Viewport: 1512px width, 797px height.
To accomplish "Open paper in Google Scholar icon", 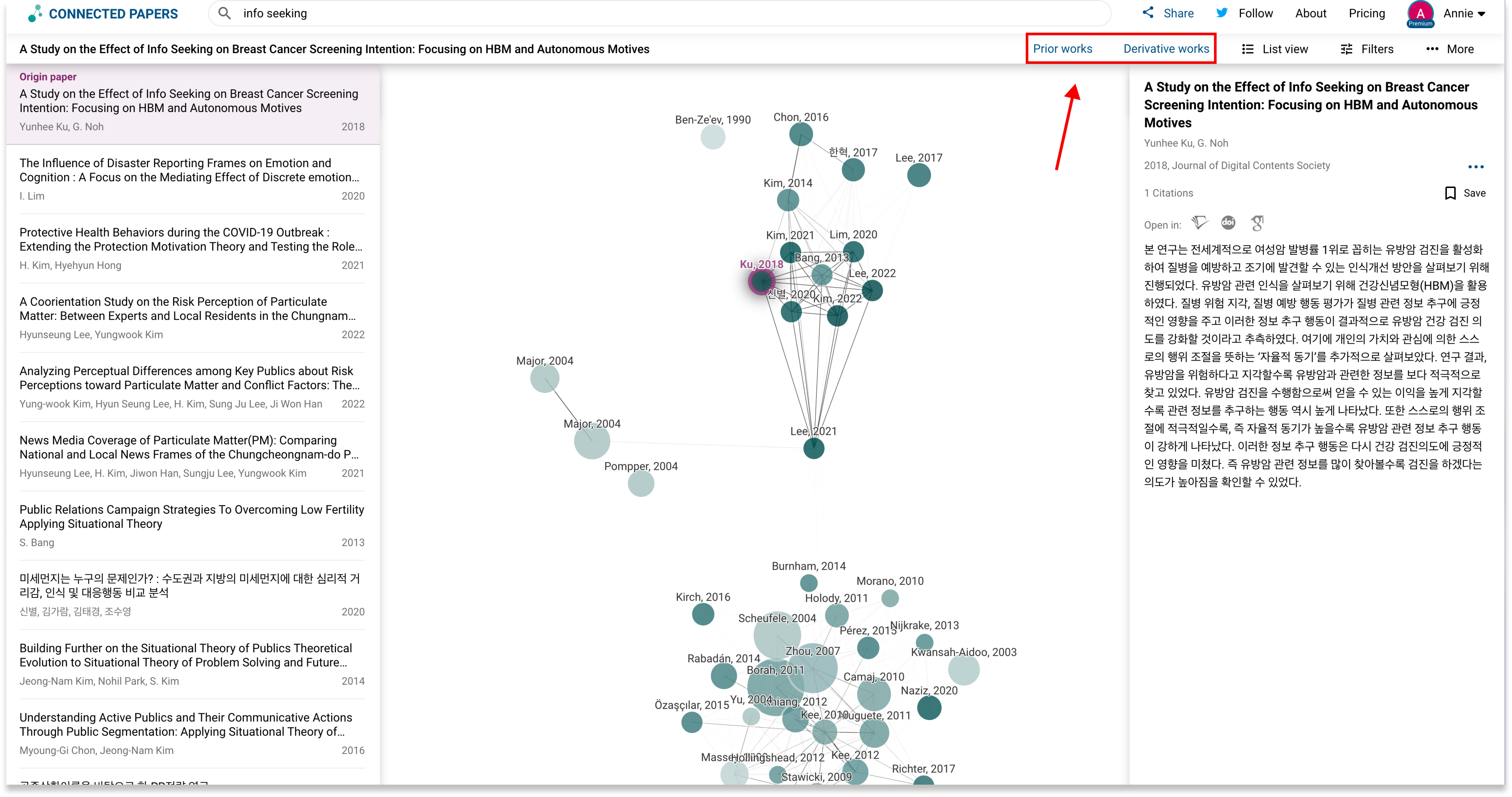I will (x=1257, y=223).
